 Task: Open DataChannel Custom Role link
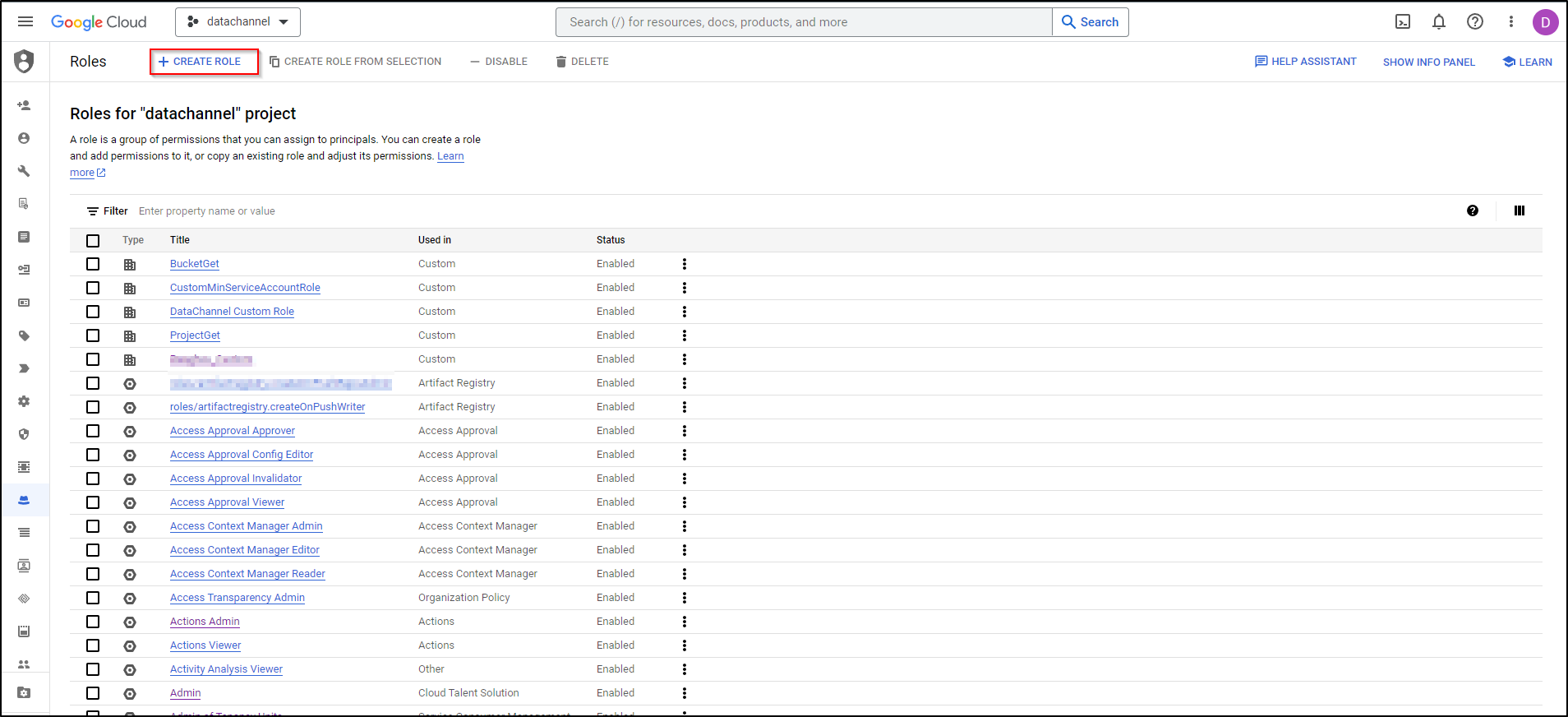pyautogui.click(x=232, y=312)
